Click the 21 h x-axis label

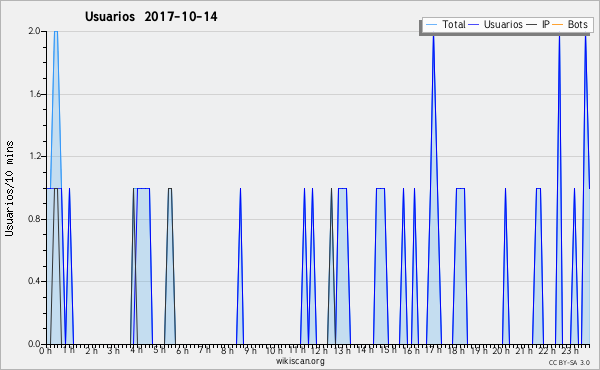[x=524, y=350]
